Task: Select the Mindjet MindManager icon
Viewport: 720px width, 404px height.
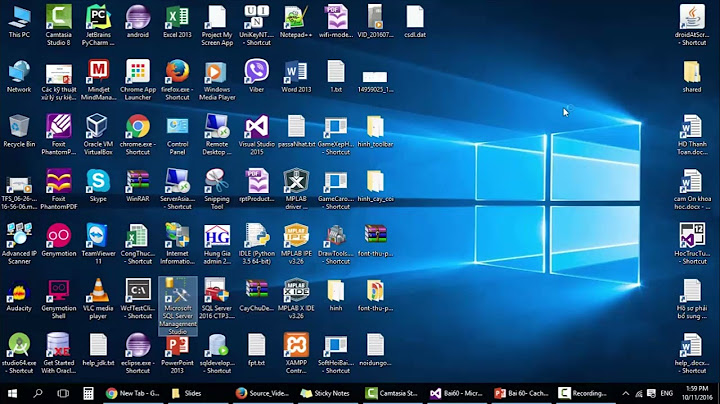Action: (98, 79)
